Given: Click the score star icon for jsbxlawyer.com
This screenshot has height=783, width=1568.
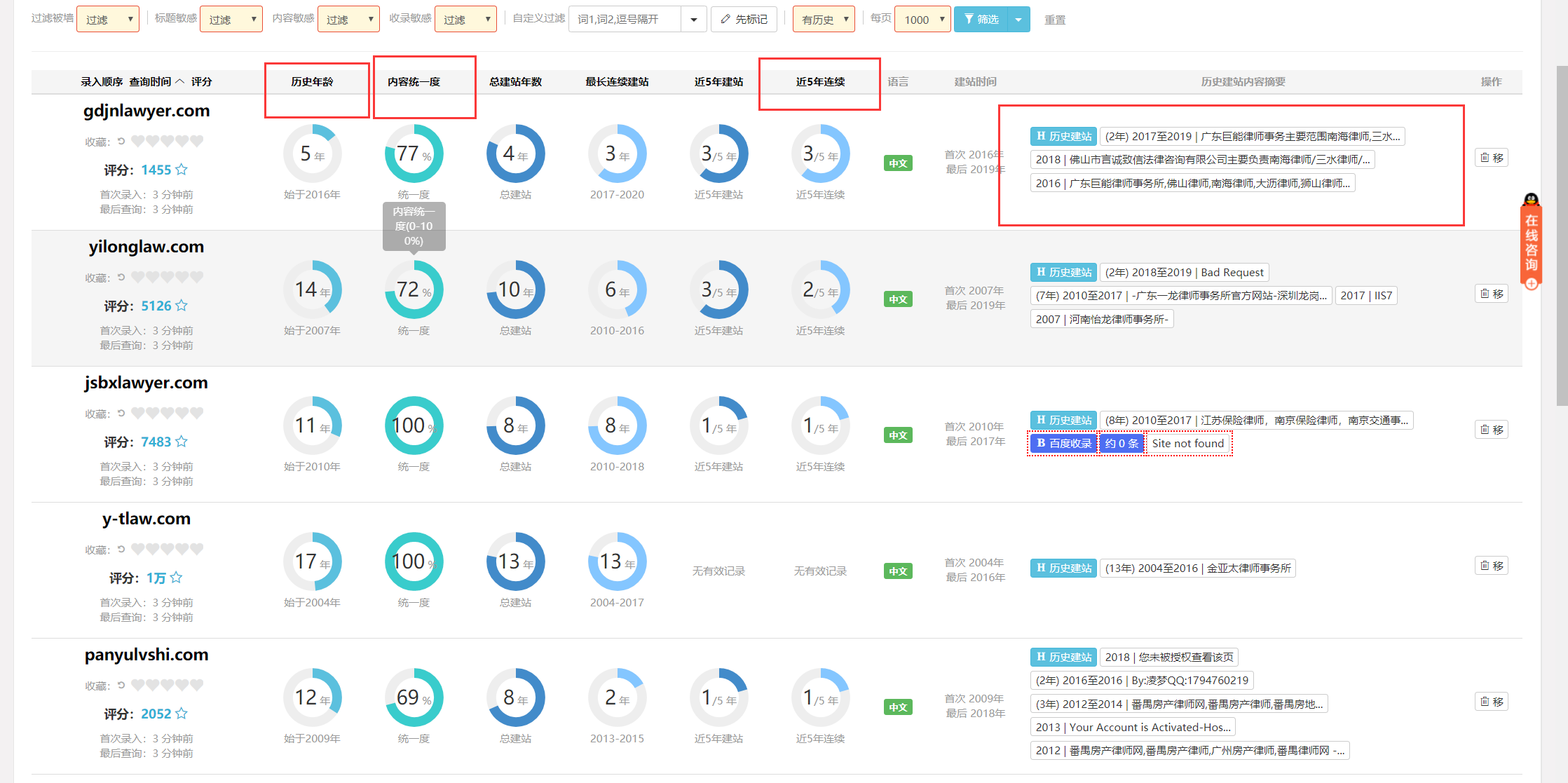Looking at the screenshot, I should click(182, 442).
